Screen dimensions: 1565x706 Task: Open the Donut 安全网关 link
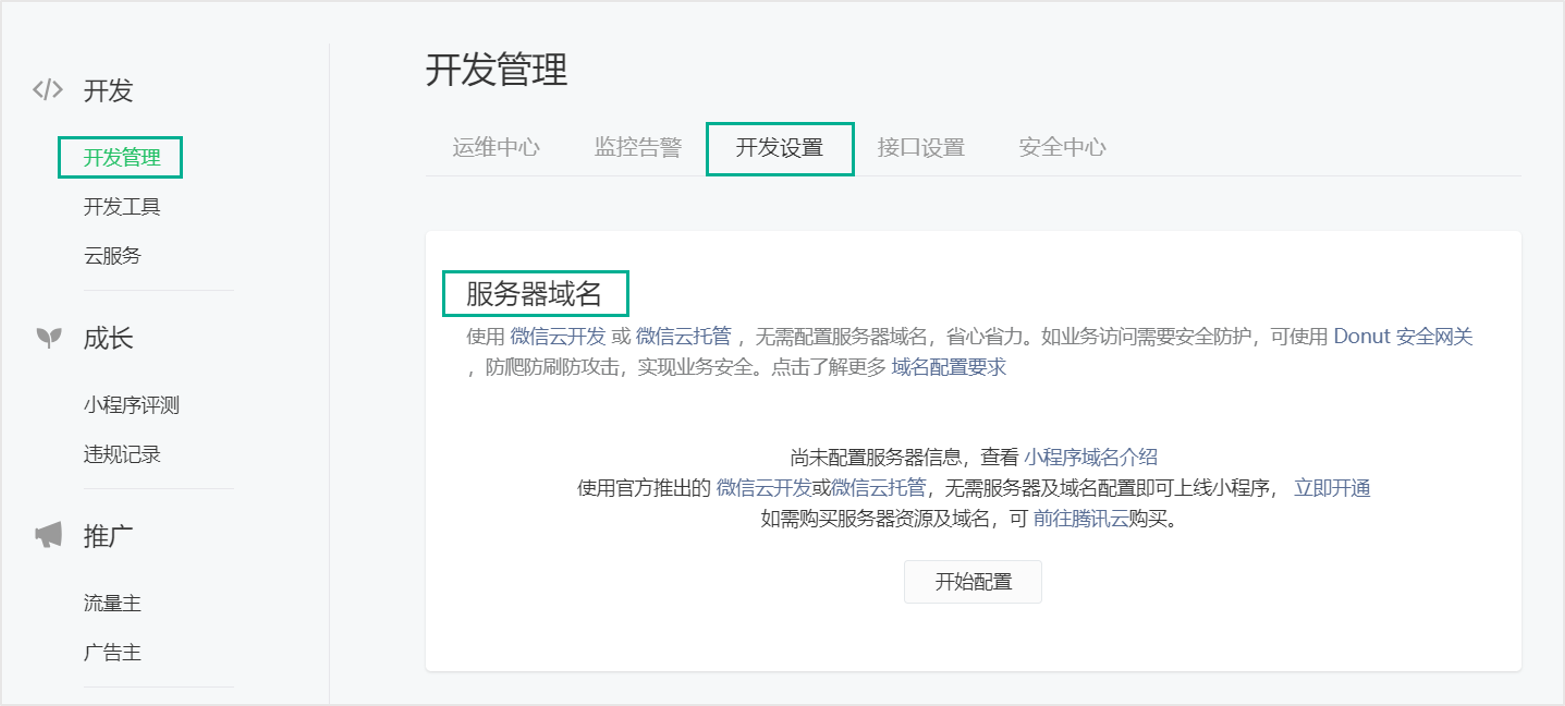tap(1403, 336)
